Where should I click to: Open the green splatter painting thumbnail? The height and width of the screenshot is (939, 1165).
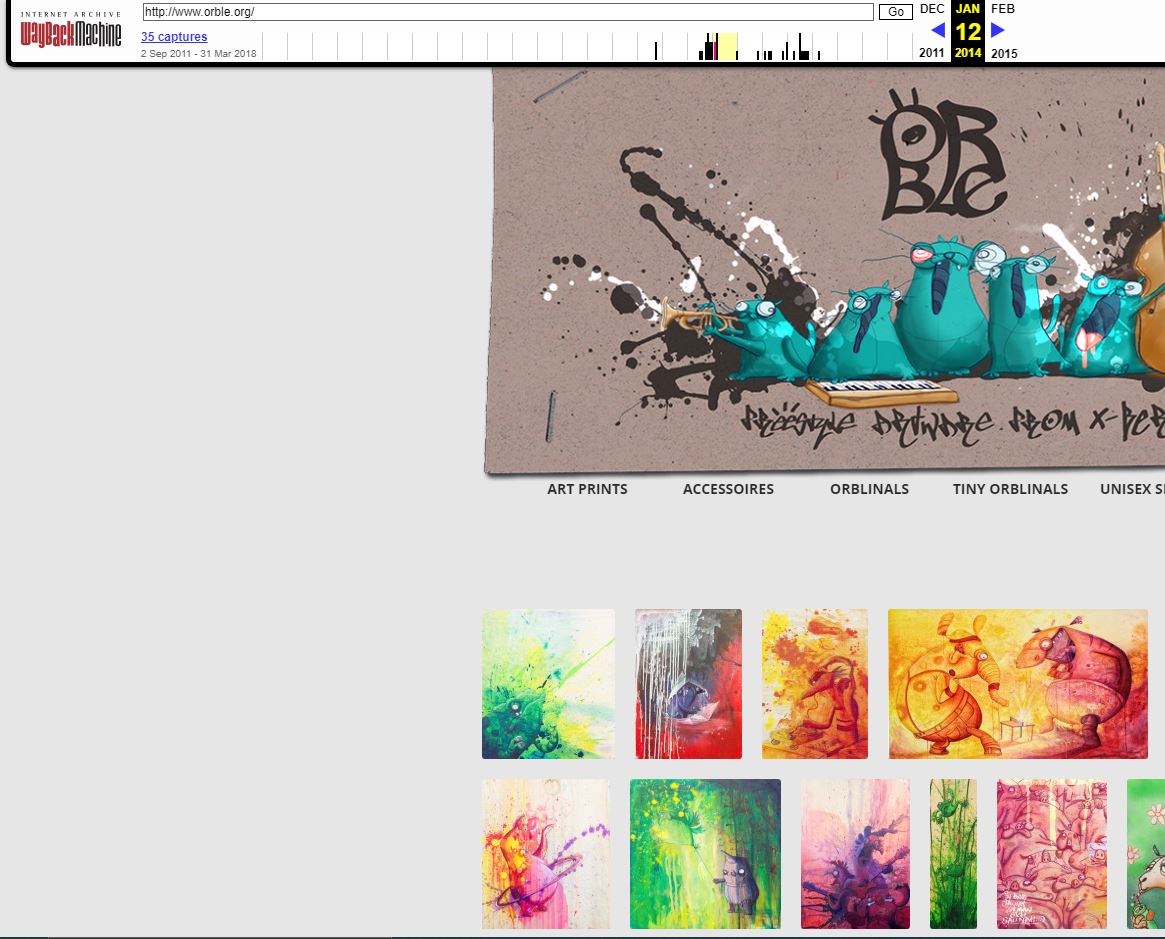point(548,684)
